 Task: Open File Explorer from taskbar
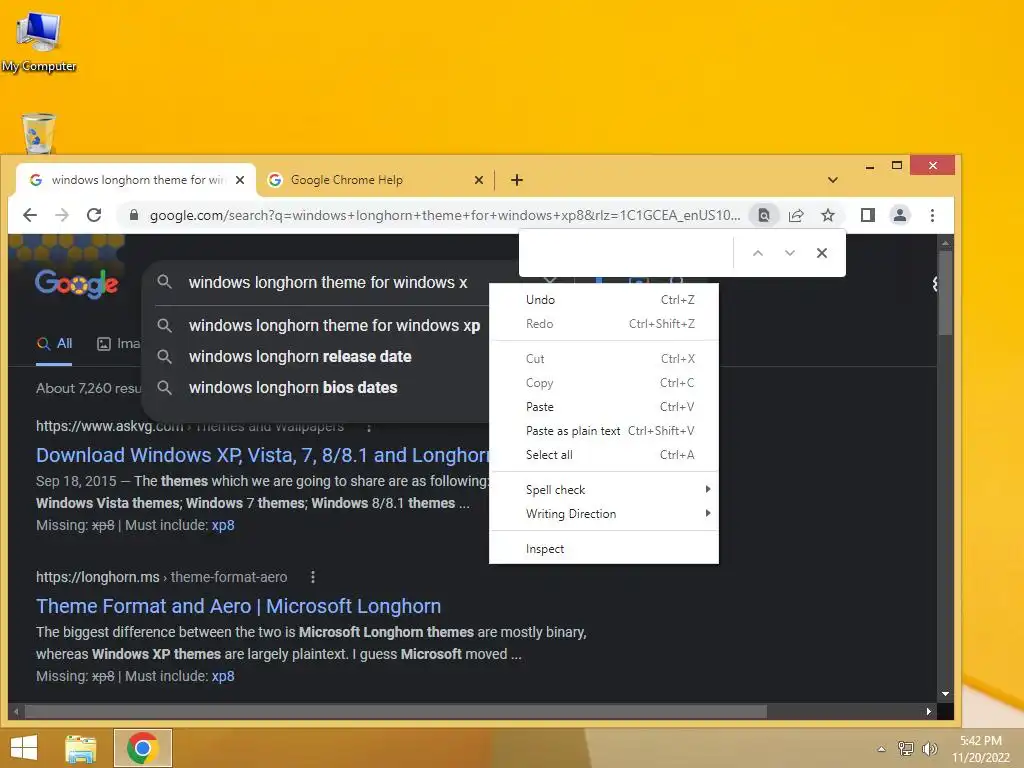81,748
